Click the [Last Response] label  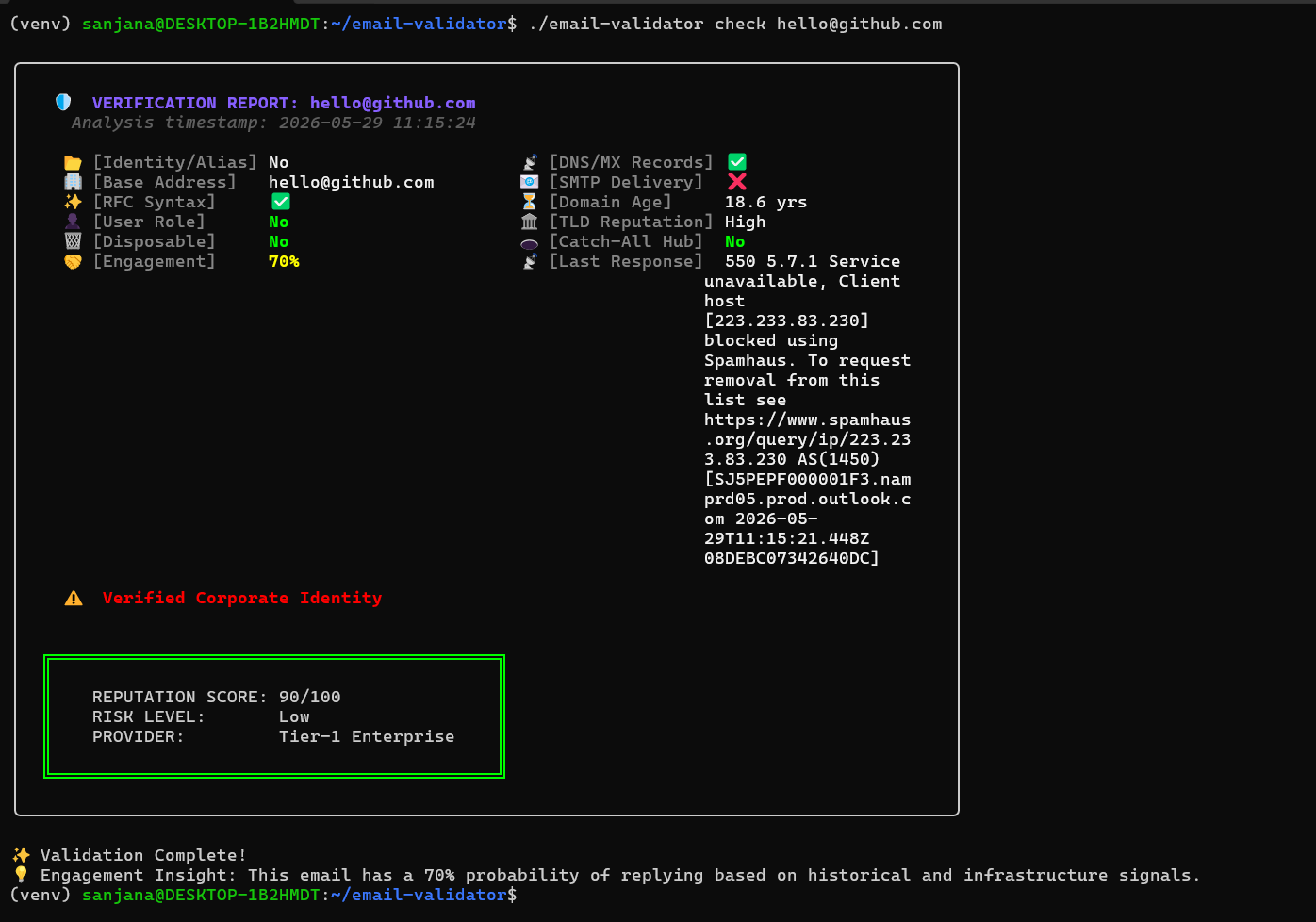(x=626, y=261)
